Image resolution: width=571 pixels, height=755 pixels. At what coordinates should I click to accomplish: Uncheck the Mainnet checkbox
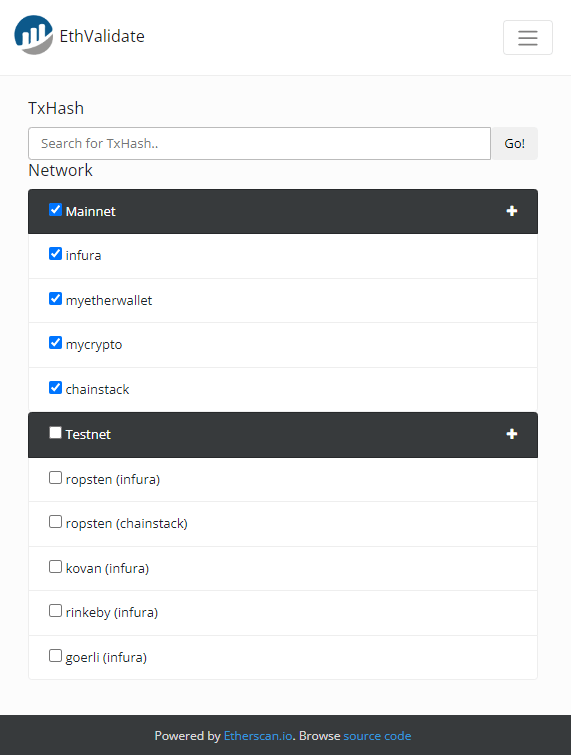pyautogui.click(x=55, y=210)
